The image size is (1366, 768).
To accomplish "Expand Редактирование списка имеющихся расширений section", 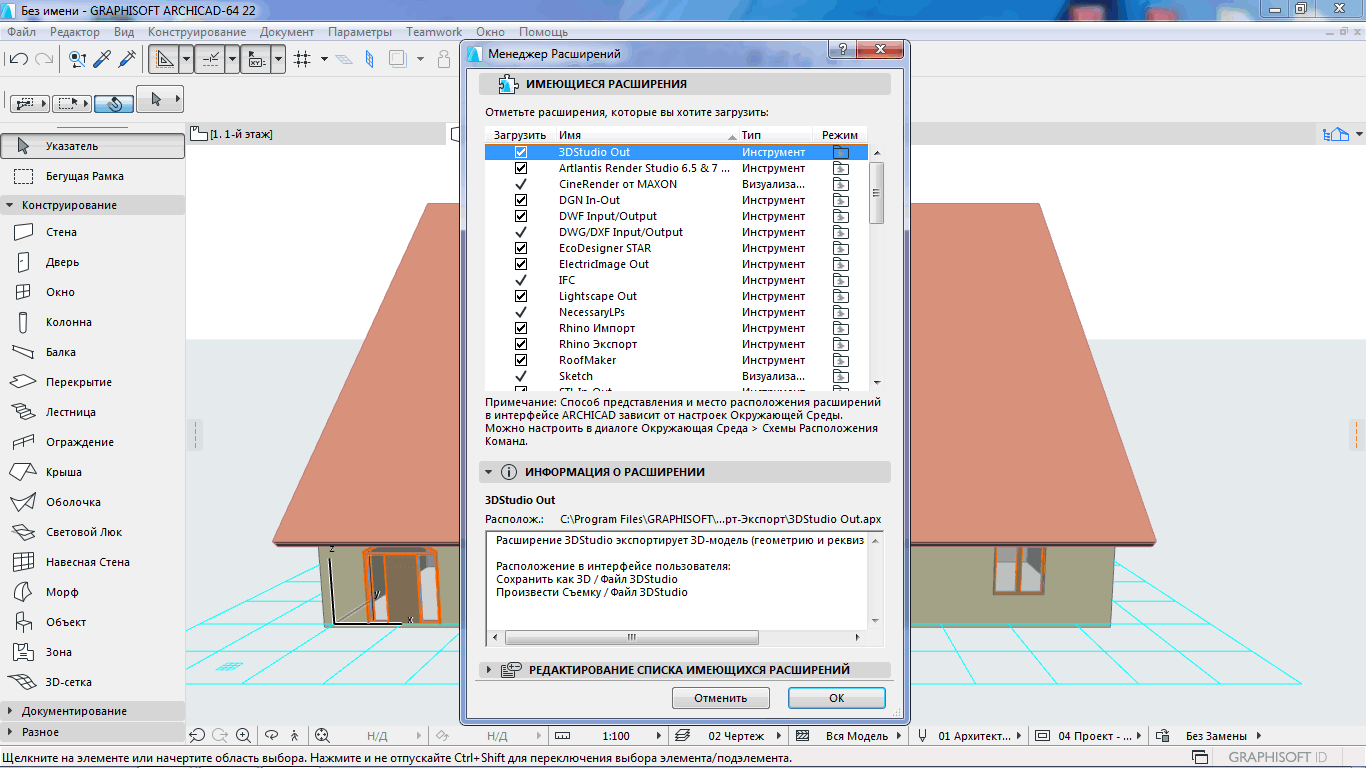I will pos(488,670).
